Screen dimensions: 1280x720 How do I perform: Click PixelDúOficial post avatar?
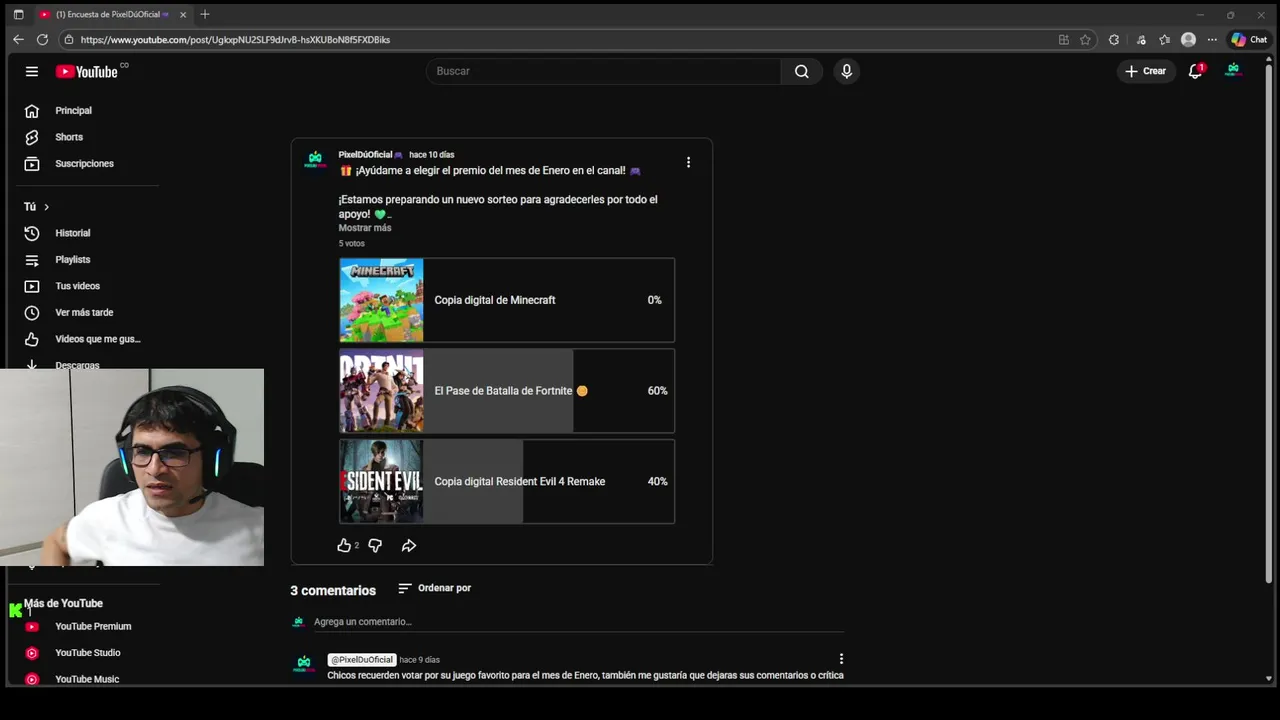click(x=315, y=160)
